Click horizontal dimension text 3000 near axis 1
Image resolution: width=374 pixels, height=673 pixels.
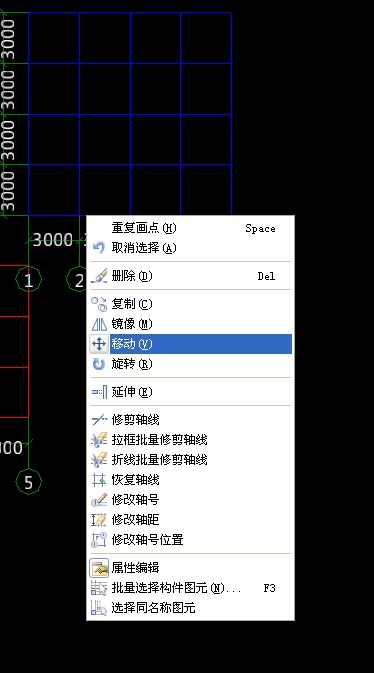coord(53,240)
